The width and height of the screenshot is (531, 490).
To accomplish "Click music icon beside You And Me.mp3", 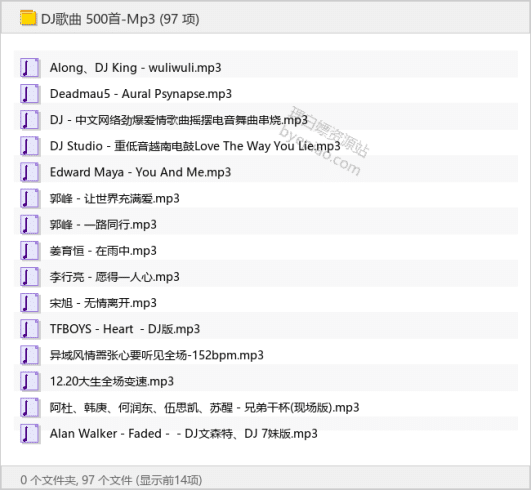I will coord(29,172).
